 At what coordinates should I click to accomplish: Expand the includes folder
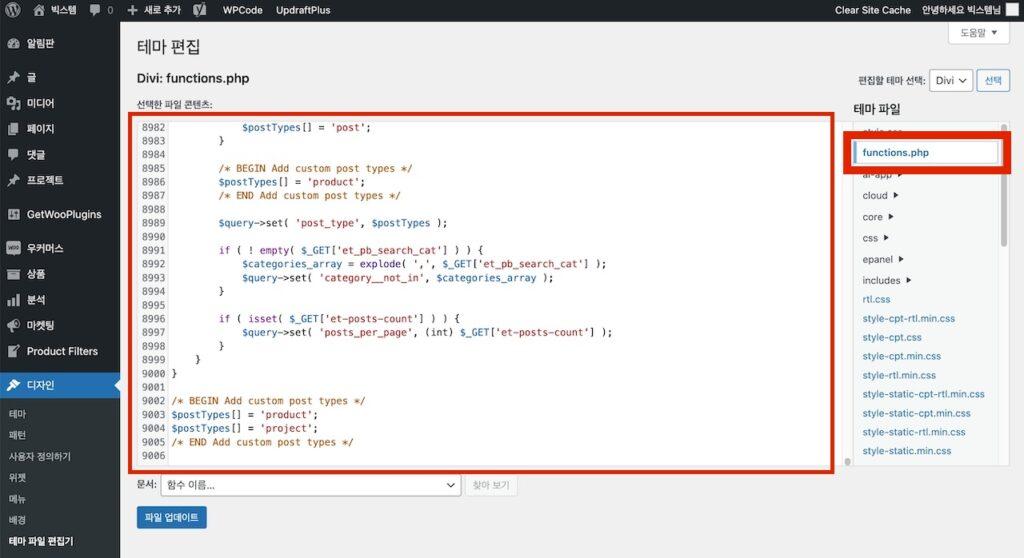887,280
